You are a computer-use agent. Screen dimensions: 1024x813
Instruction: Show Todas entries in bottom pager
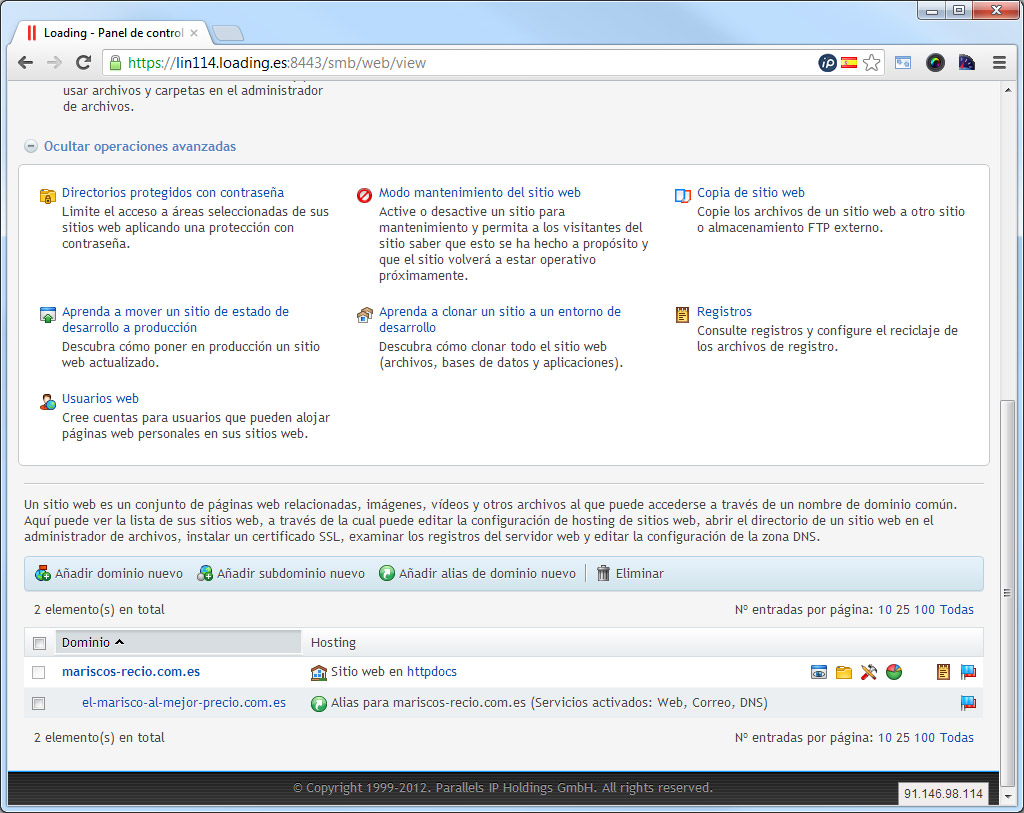(x=957, y=737)
